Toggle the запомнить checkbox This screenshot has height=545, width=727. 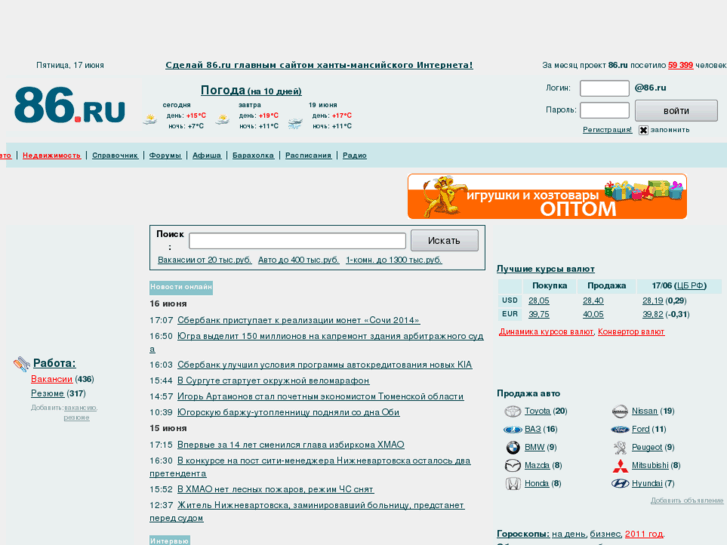tap(643, 130)
